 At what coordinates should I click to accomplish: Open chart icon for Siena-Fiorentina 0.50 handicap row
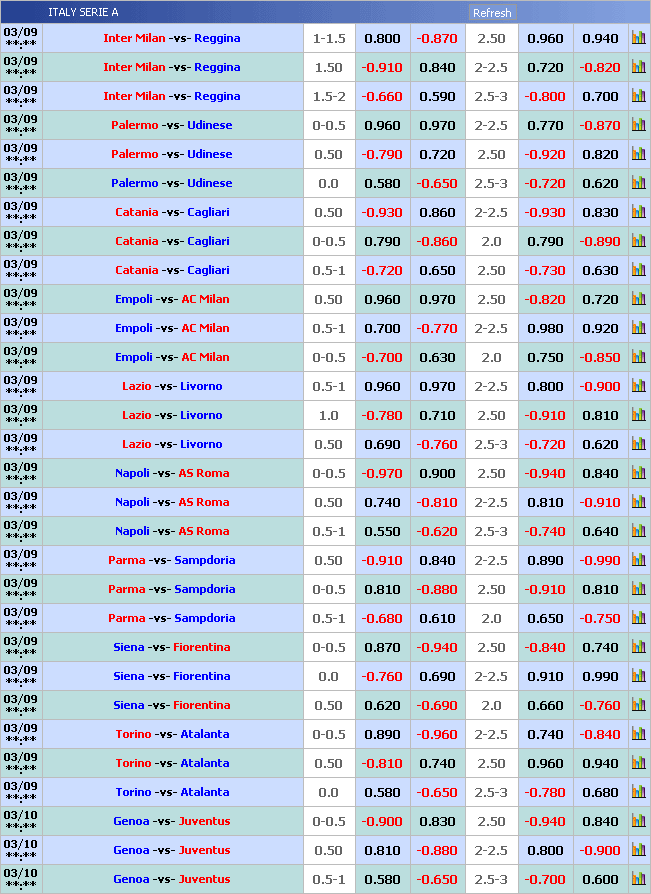click(638, 704)
